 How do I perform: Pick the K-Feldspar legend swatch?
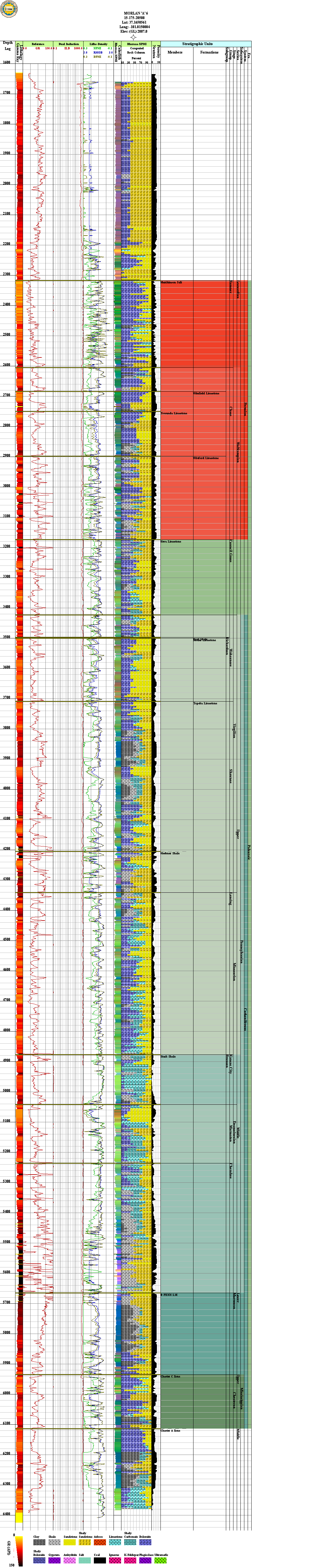pos(130,1560)
